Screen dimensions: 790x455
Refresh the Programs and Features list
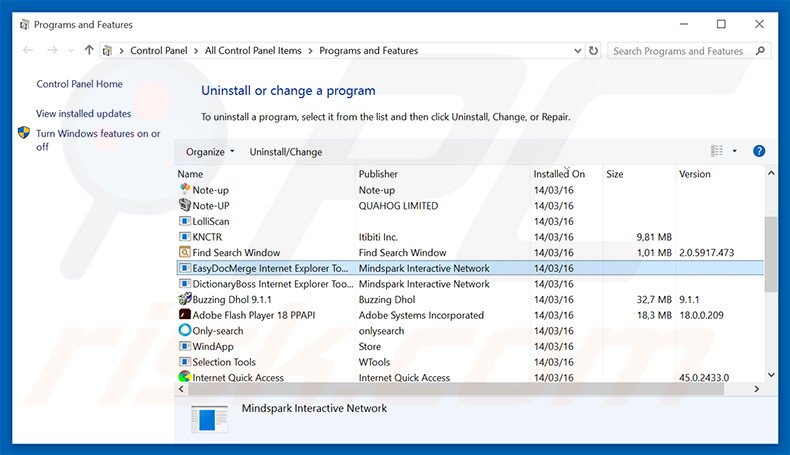point(594,50)
